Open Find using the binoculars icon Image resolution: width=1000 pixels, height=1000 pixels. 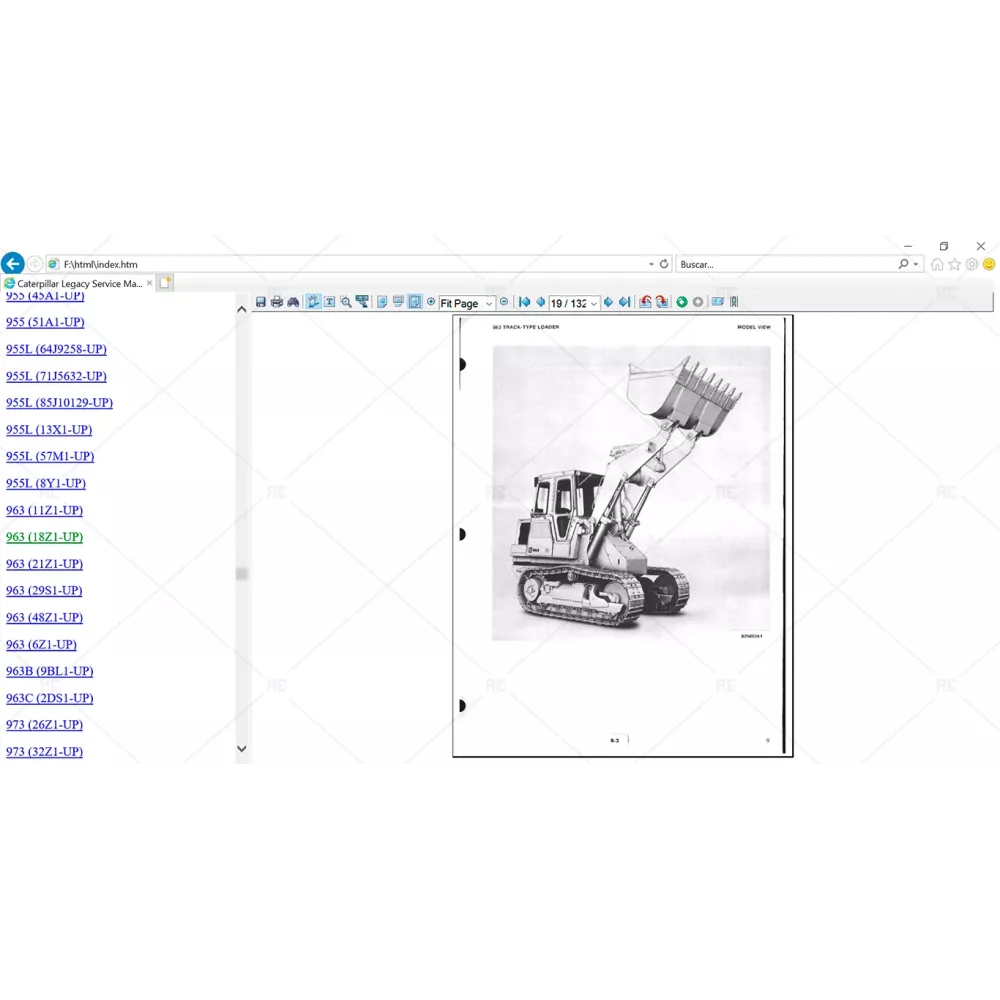tap(293, 302)
